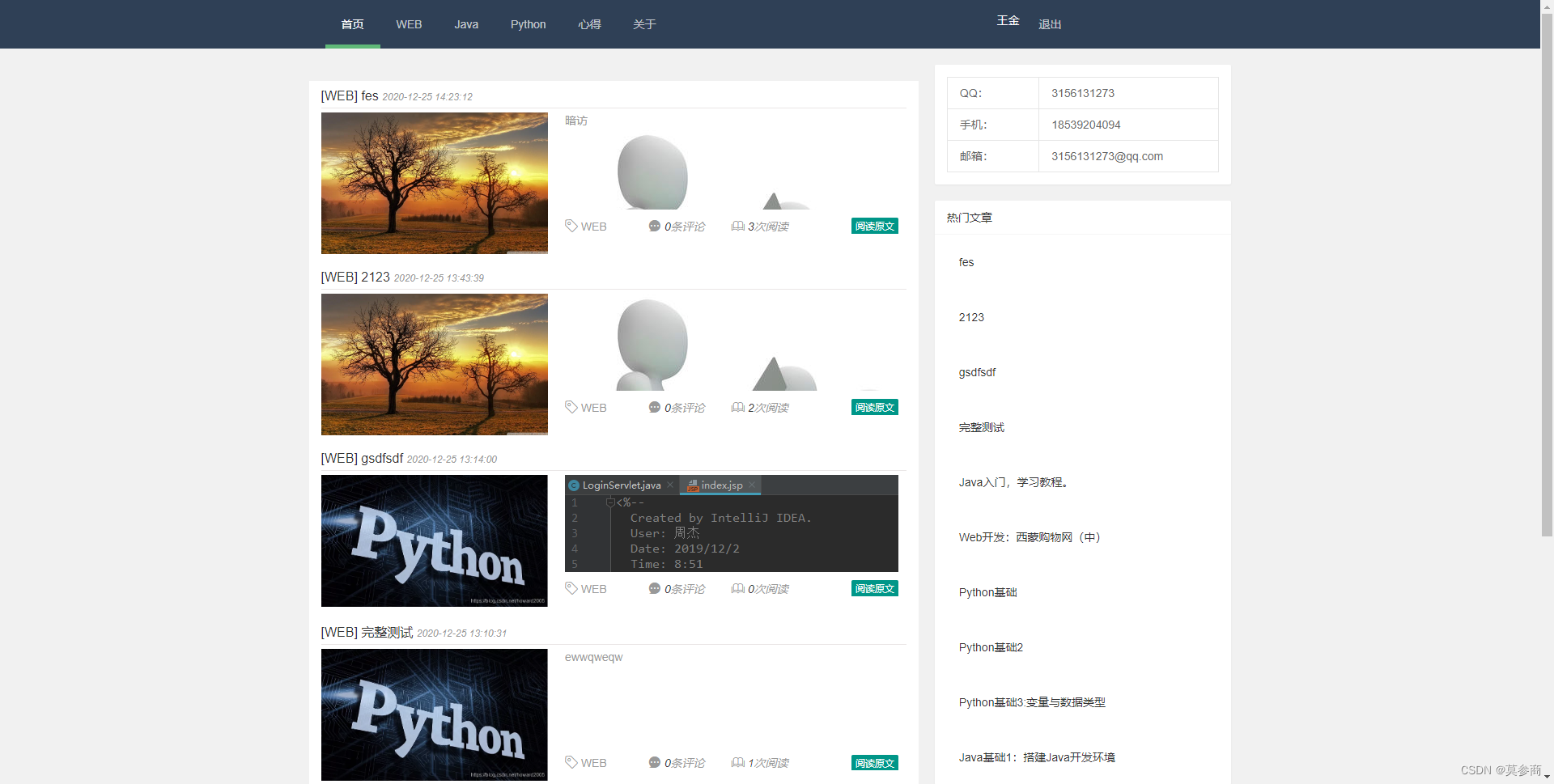Image resolution: width=1554 pixels, height=784 pixels.
Task: Click the scrollbar up arrow
Action: tap(1547, 6)
